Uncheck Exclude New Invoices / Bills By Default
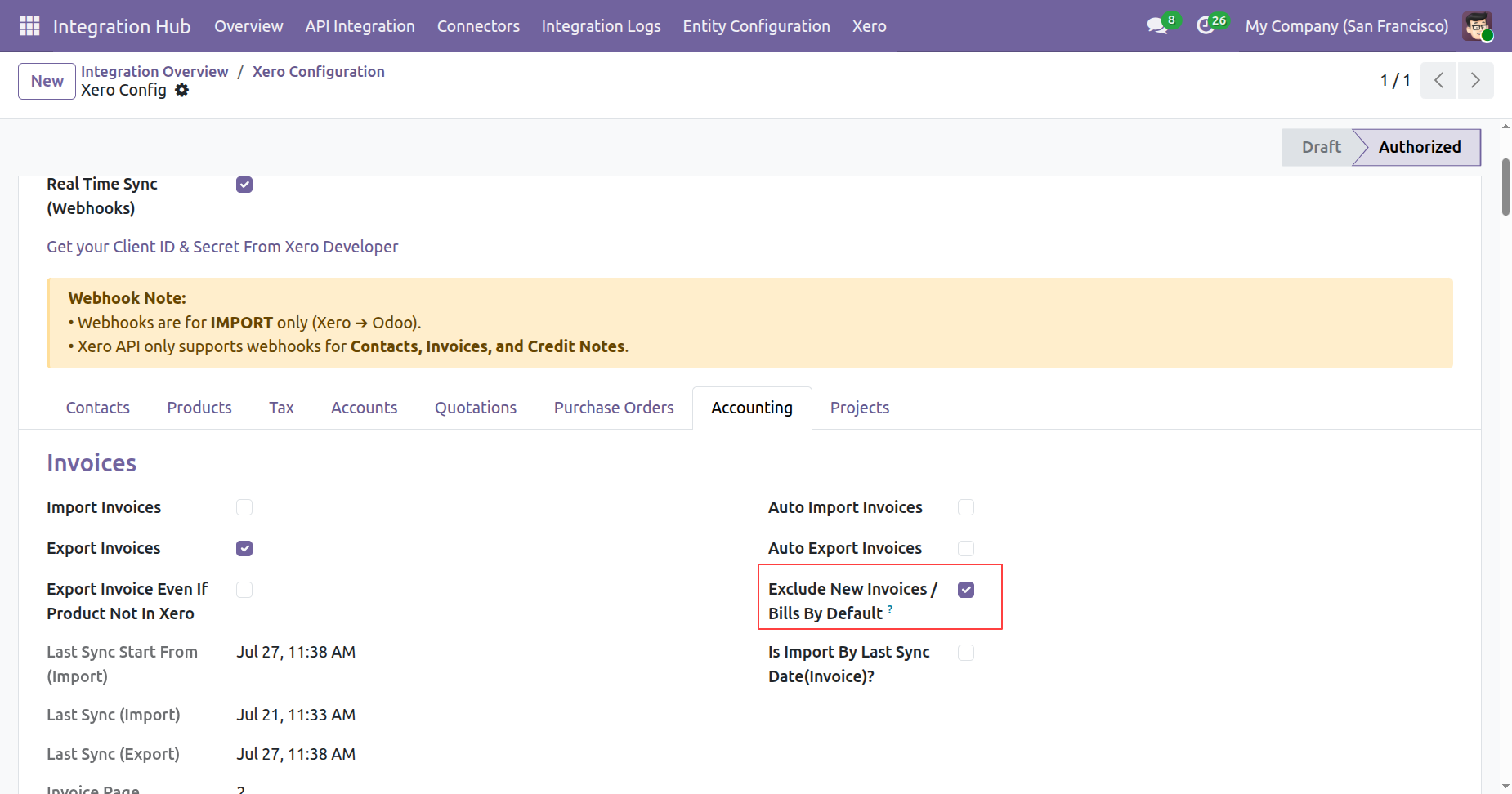The width and height of the screenshot is (1512, 794). coord(966,589)
